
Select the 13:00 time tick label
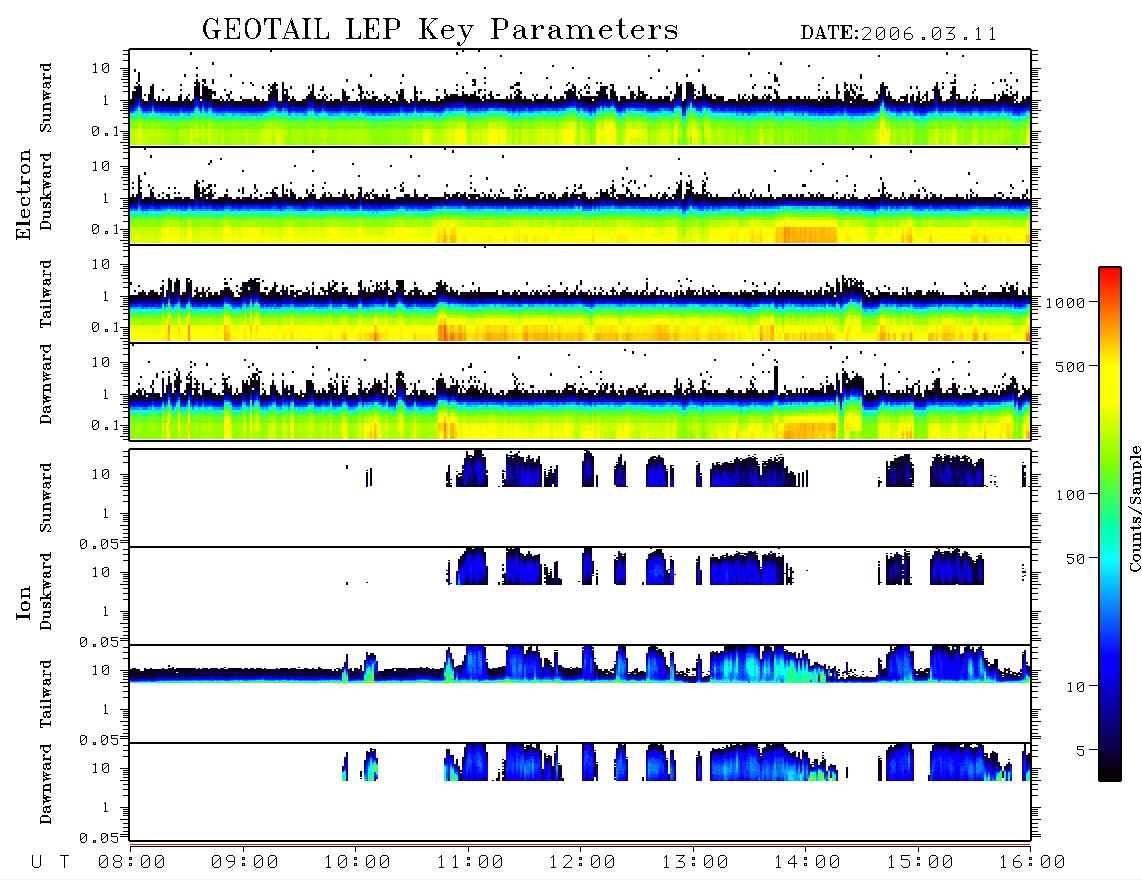pos(695,863)
